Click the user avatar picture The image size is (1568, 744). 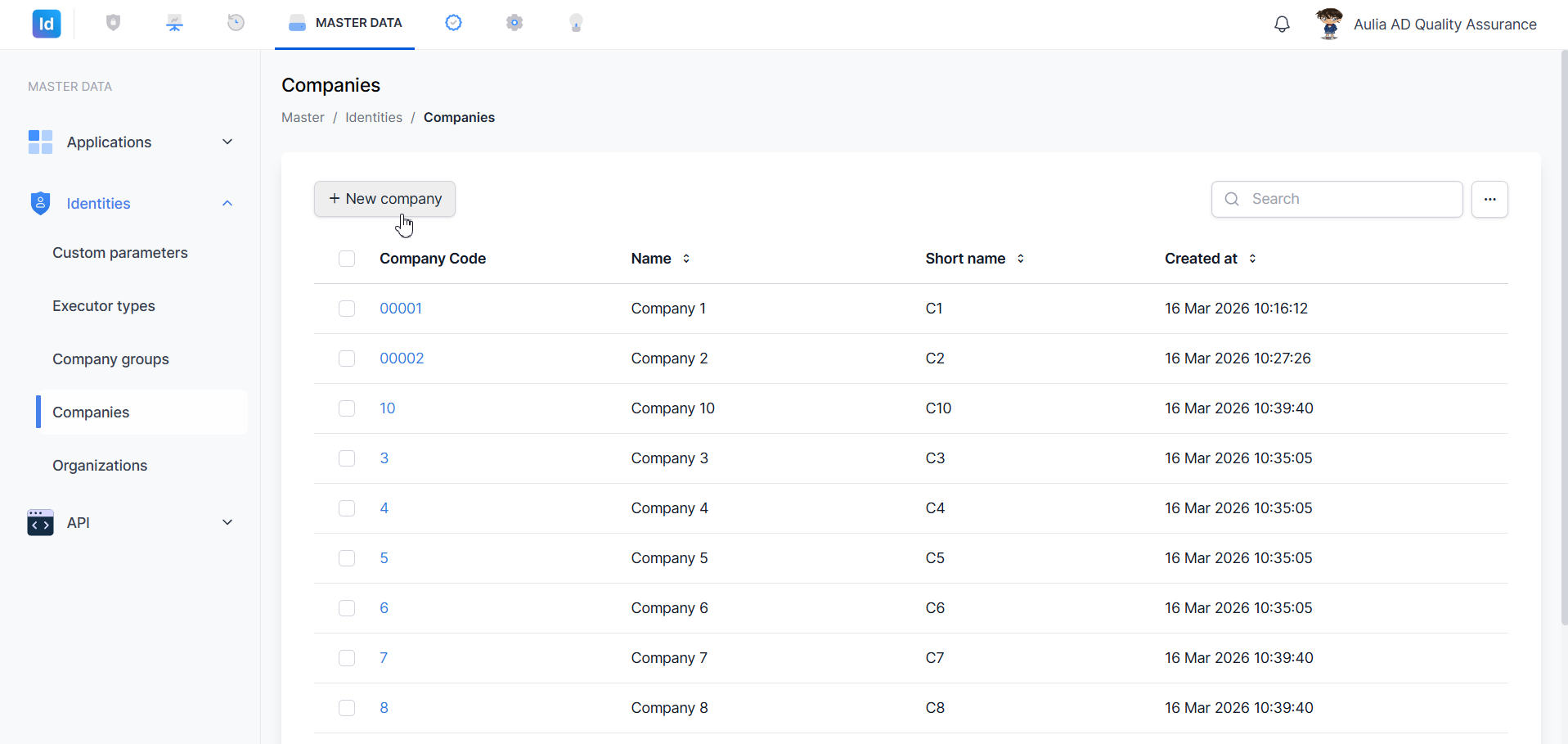pos(1329,24)
